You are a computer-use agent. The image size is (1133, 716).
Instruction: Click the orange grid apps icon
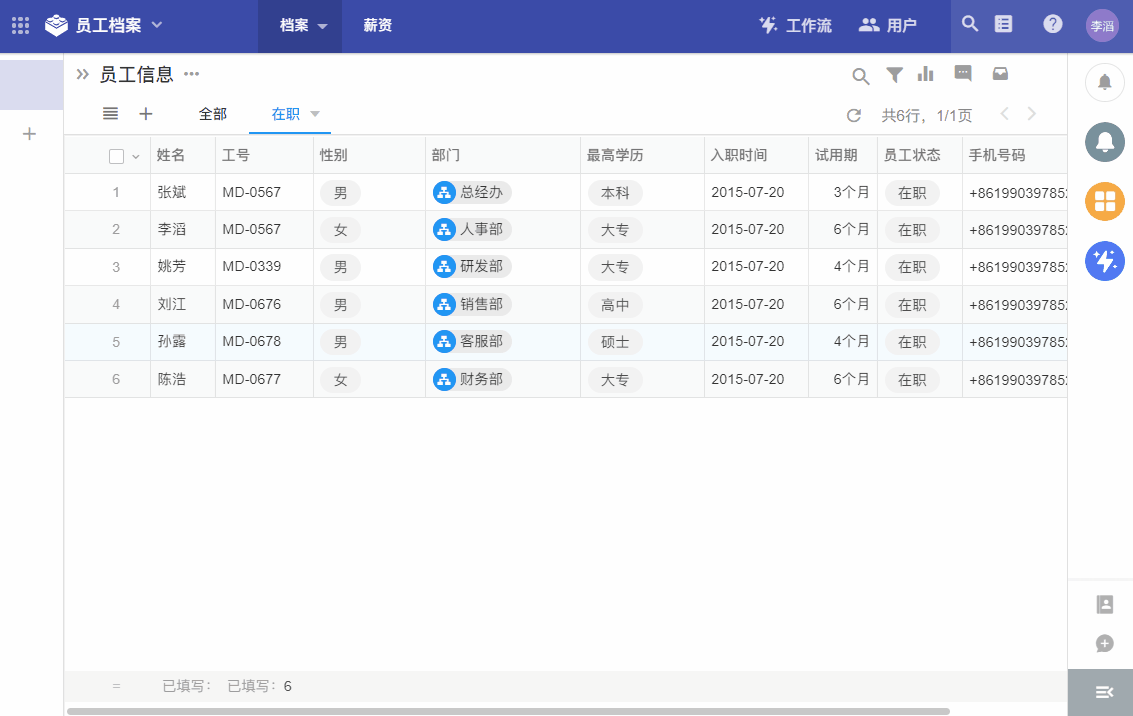point(1105,201)
